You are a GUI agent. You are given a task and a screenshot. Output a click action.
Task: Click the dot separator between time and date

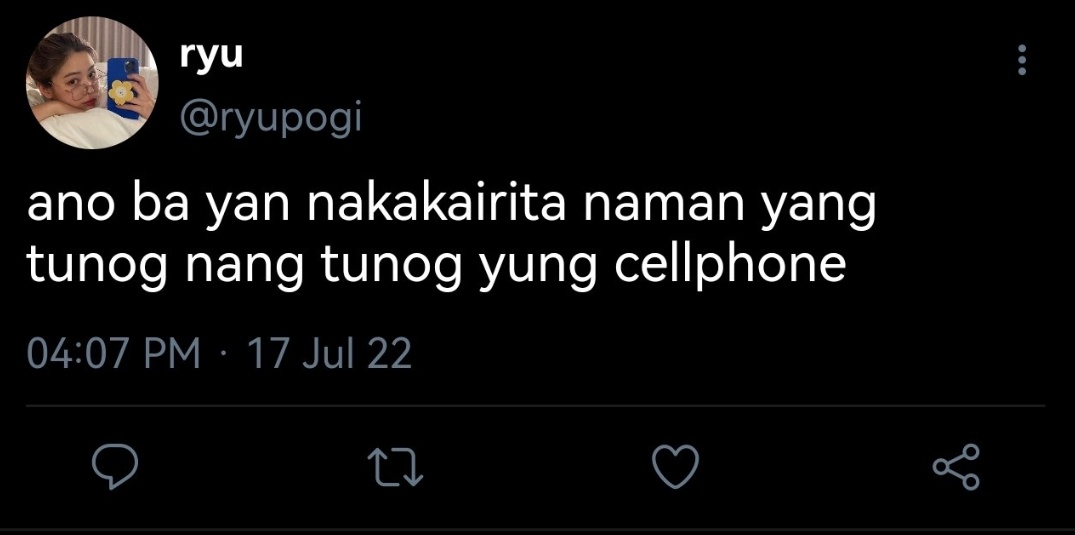224,356
